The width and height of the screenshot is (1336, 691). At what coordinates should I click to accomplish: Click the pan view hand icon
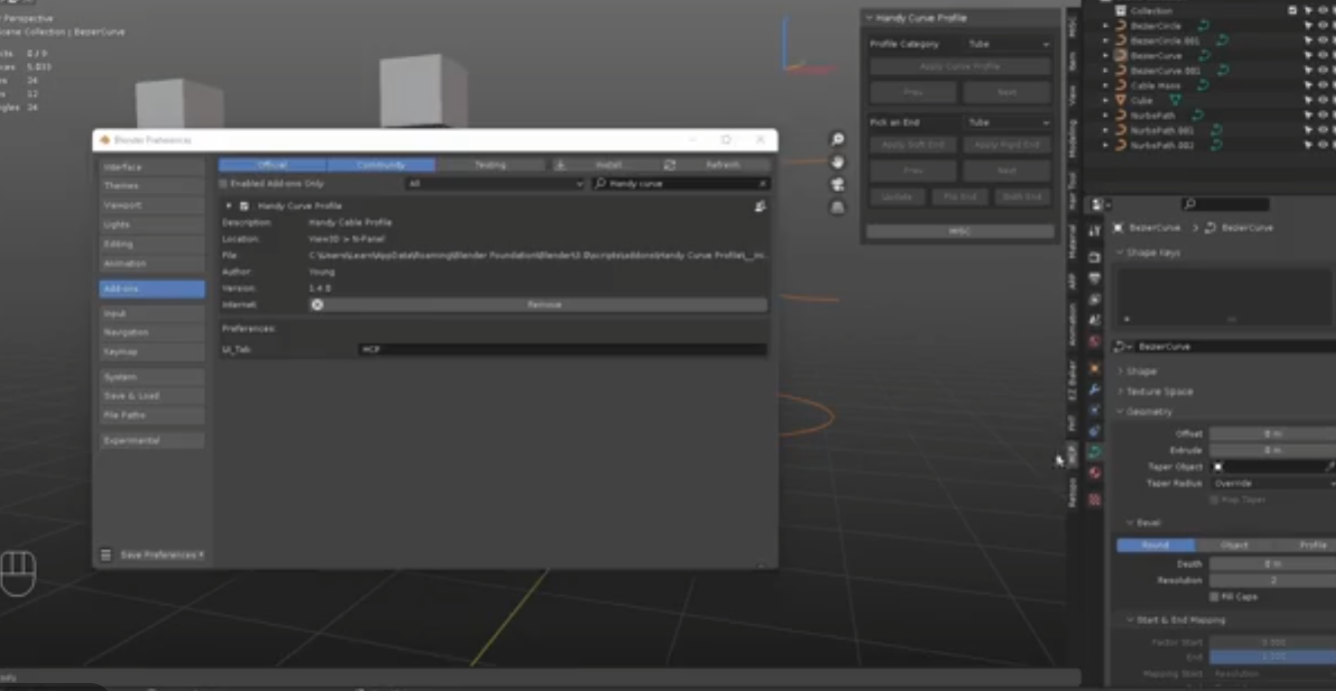click(837, 162)
